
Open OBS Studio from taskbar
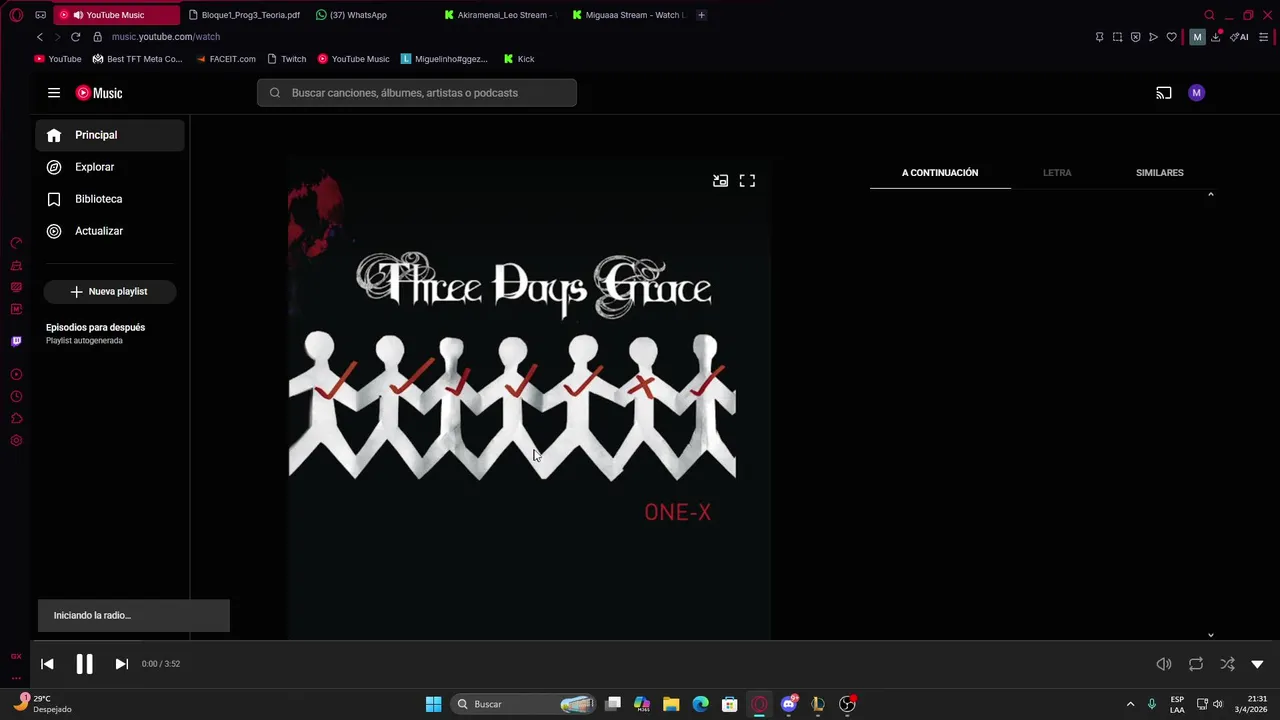pyautogui.click(x=847, y=704)
